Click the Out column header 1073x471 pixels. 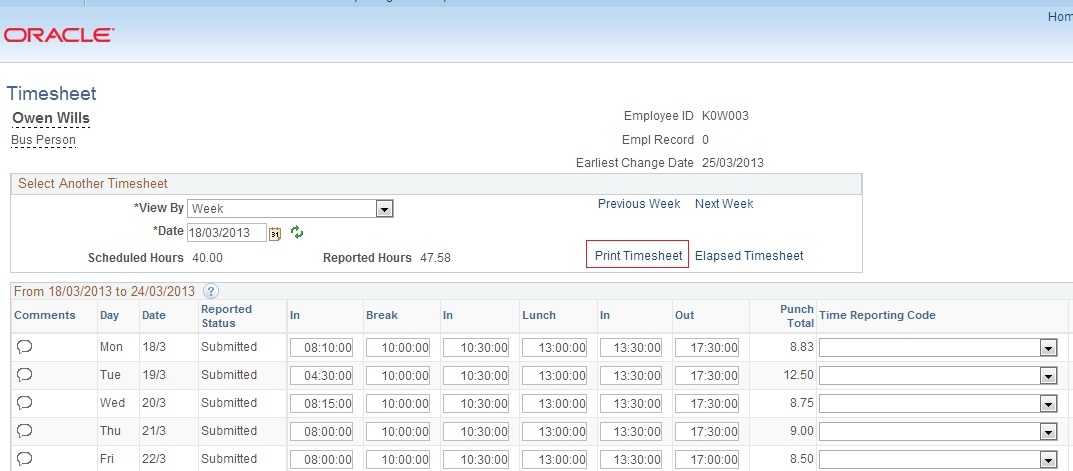684,316
